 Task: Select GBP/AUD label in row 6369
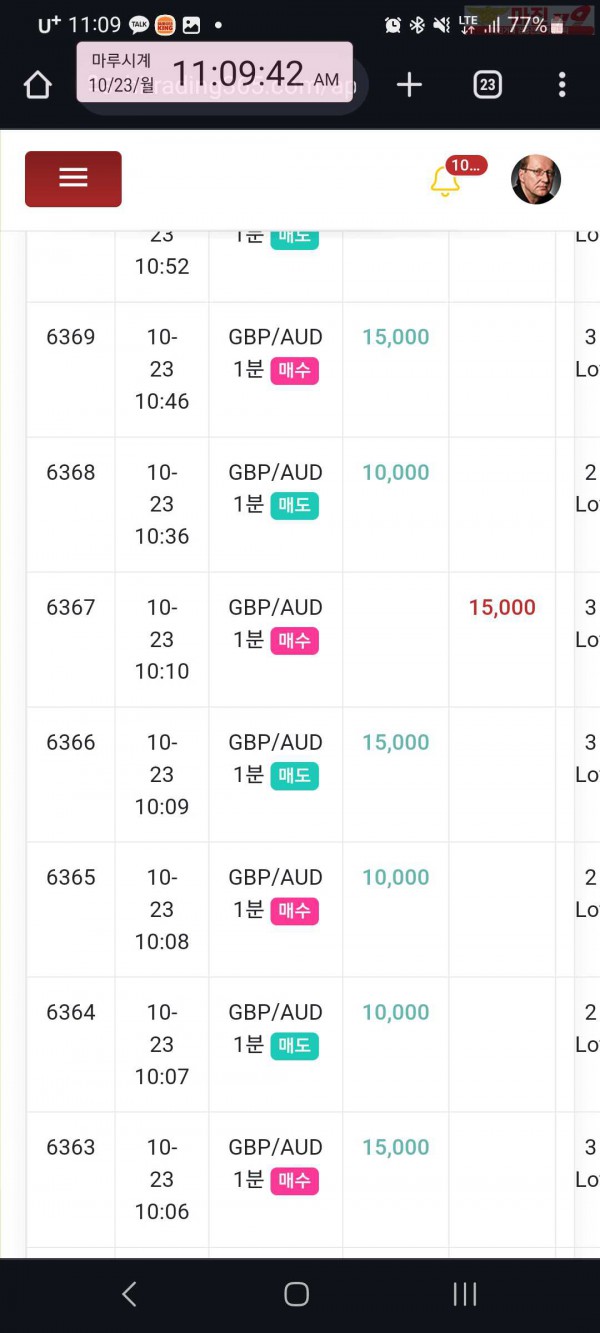click(275, 337)
